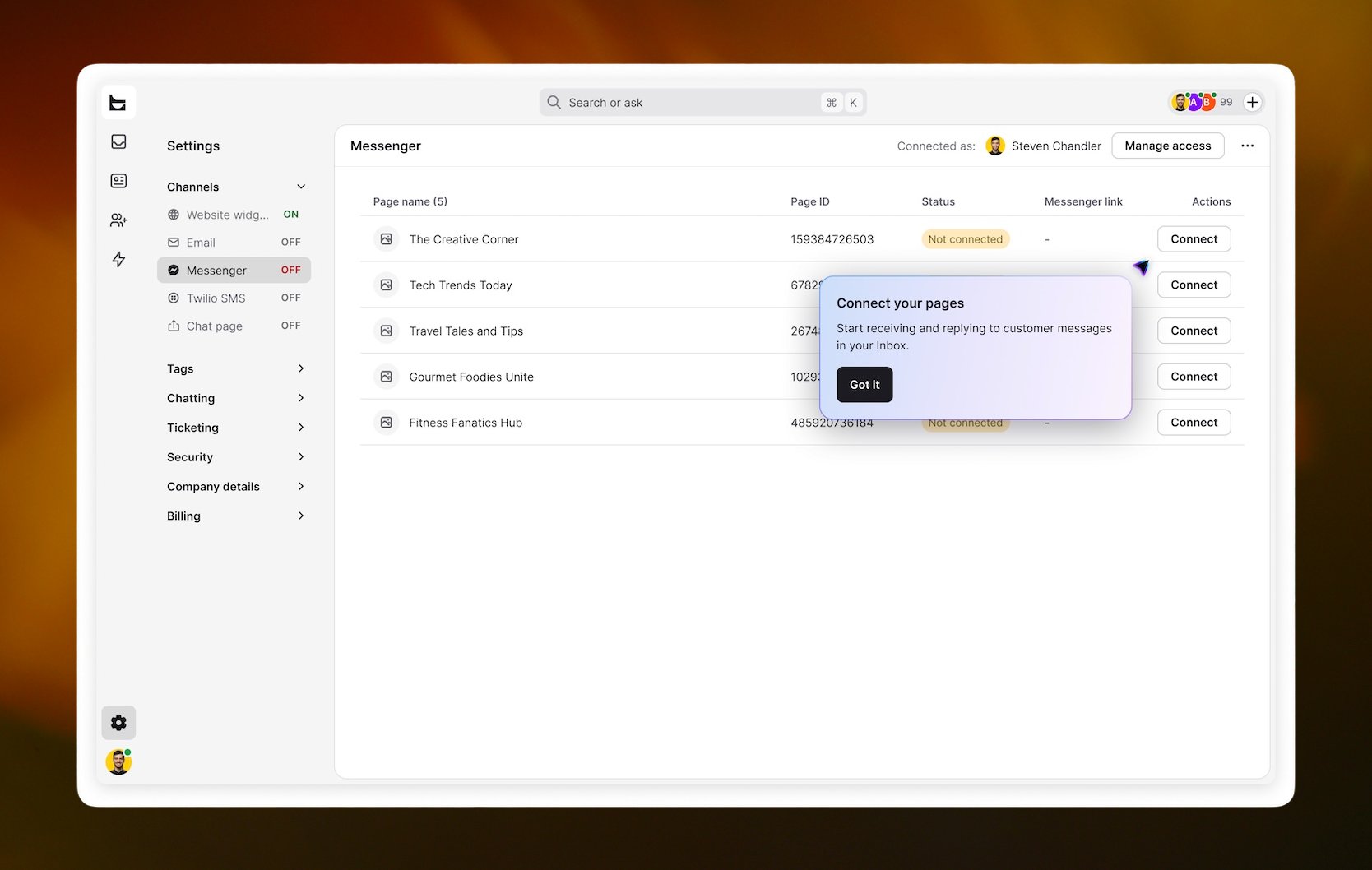The image size is (1372, 870).
Task: Expand the Ticketing section
Action: [236, 428]
